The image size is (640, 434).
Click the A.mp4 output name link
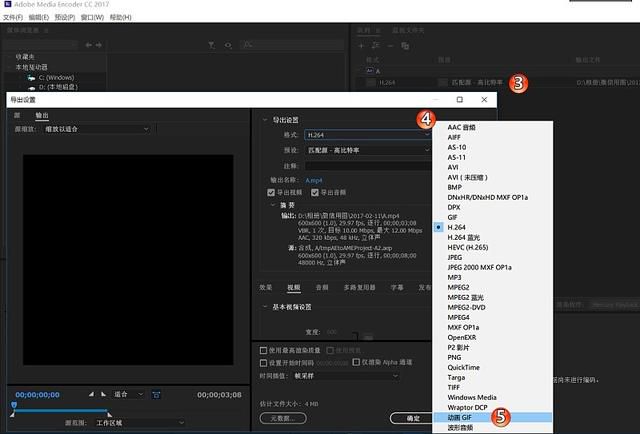[x=314, y=180]
